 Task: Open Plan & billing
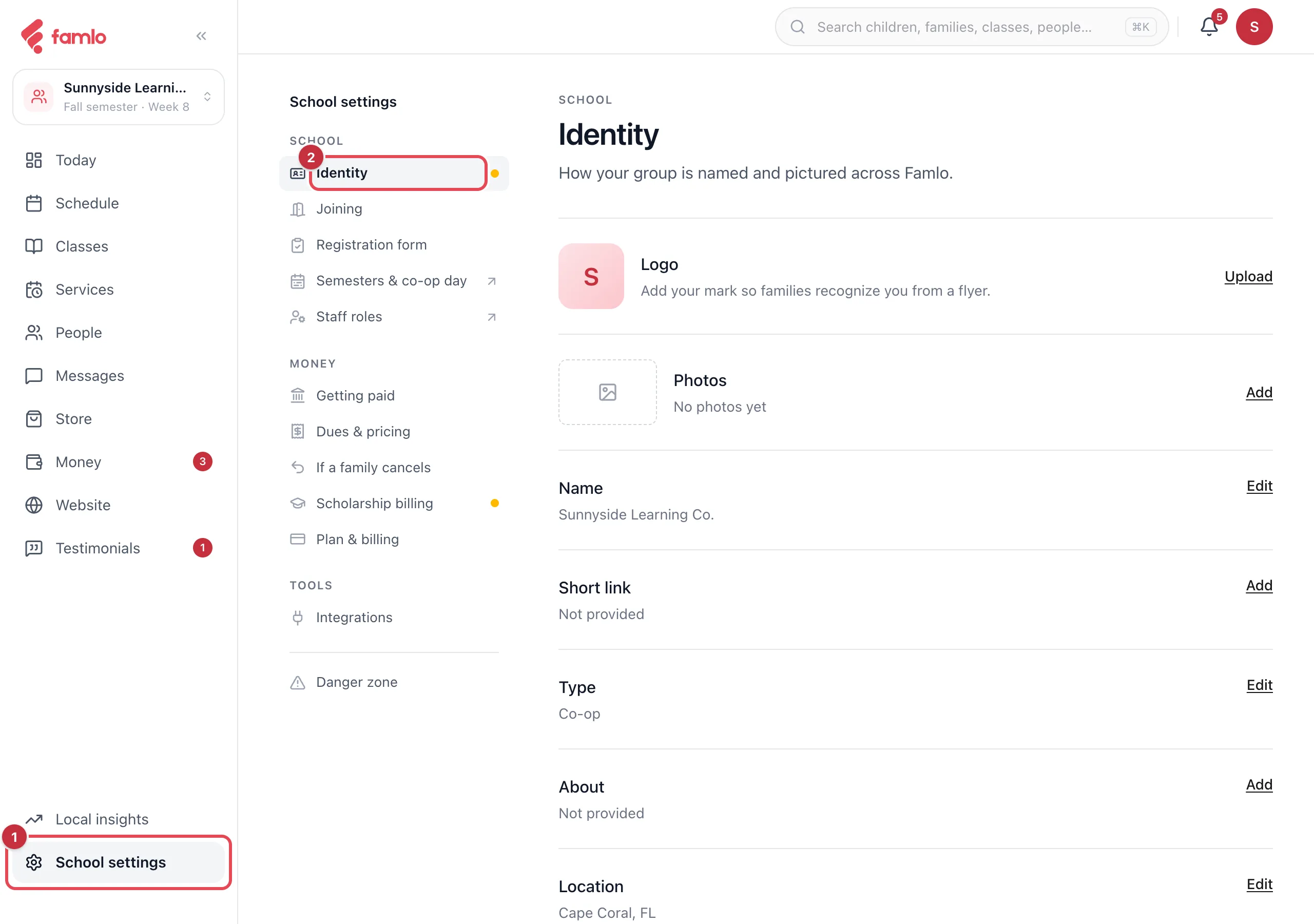pyautogui.click(x=394, y=540)
